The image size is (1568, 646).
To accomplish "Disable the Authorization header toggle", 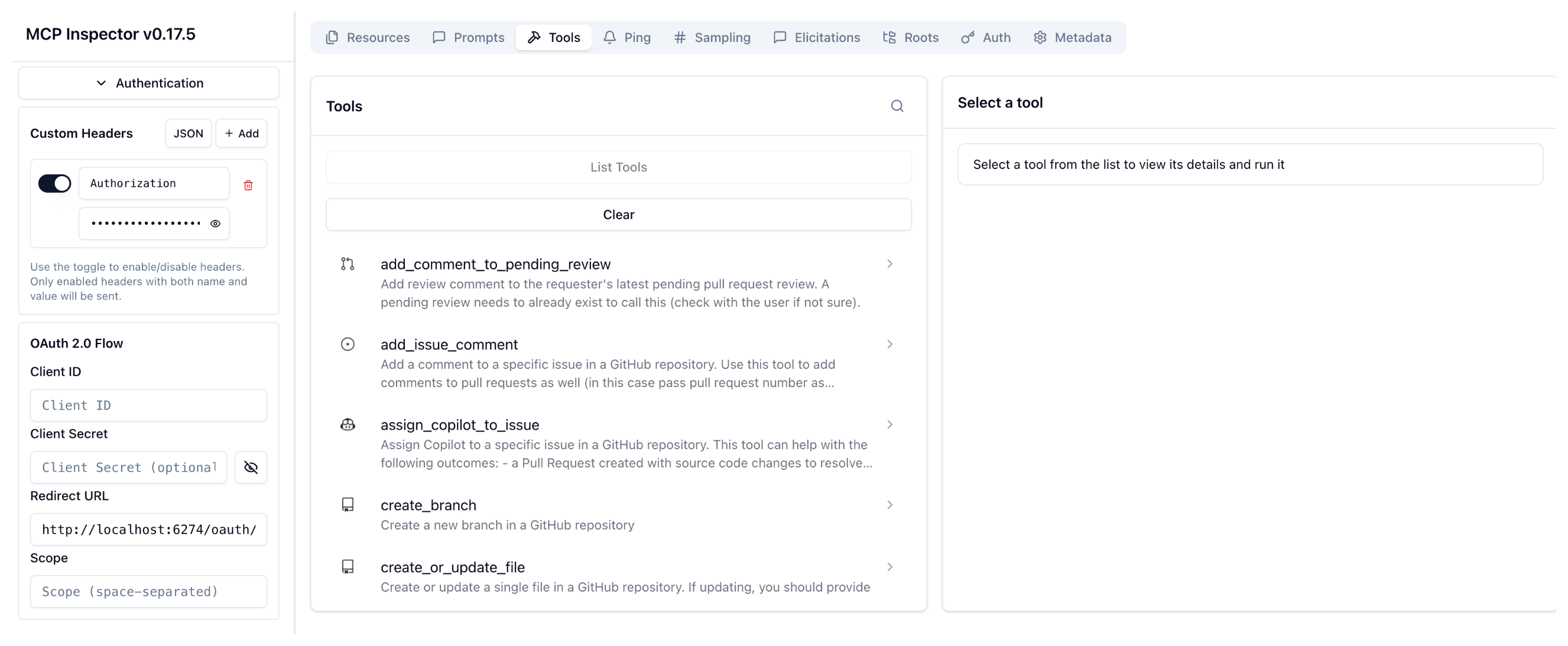I will click(55, 183).
